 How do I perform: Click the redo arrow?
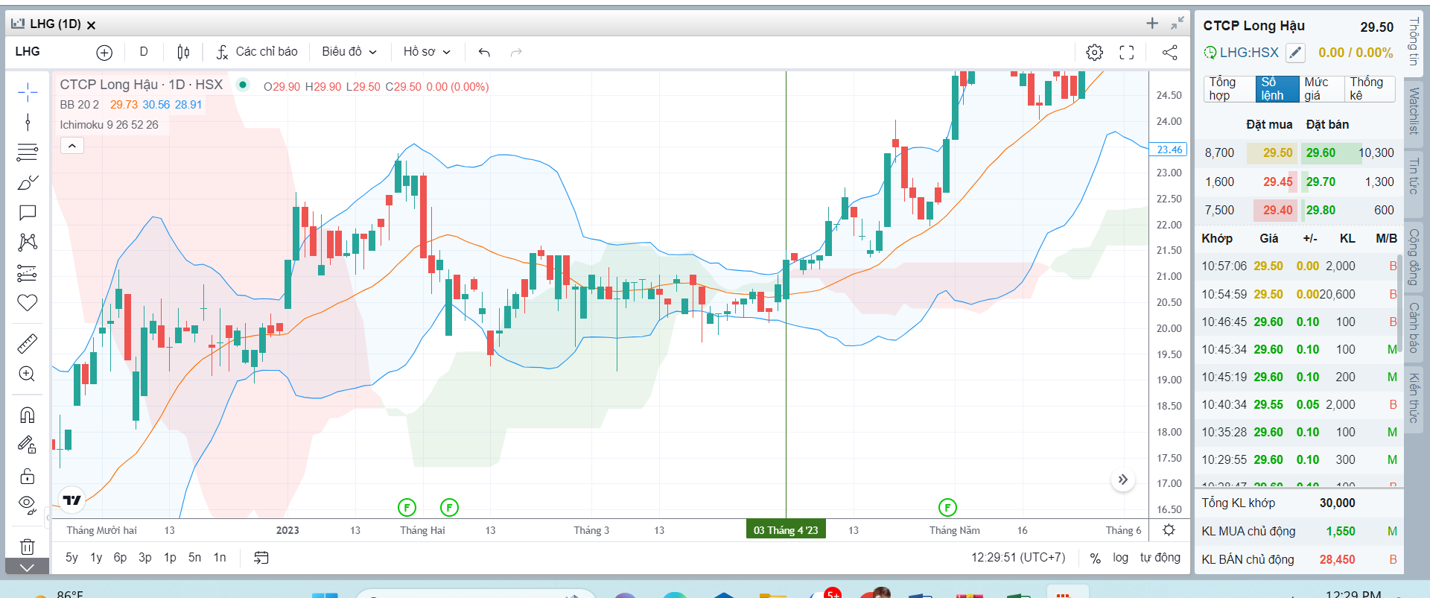coord(516,52)
